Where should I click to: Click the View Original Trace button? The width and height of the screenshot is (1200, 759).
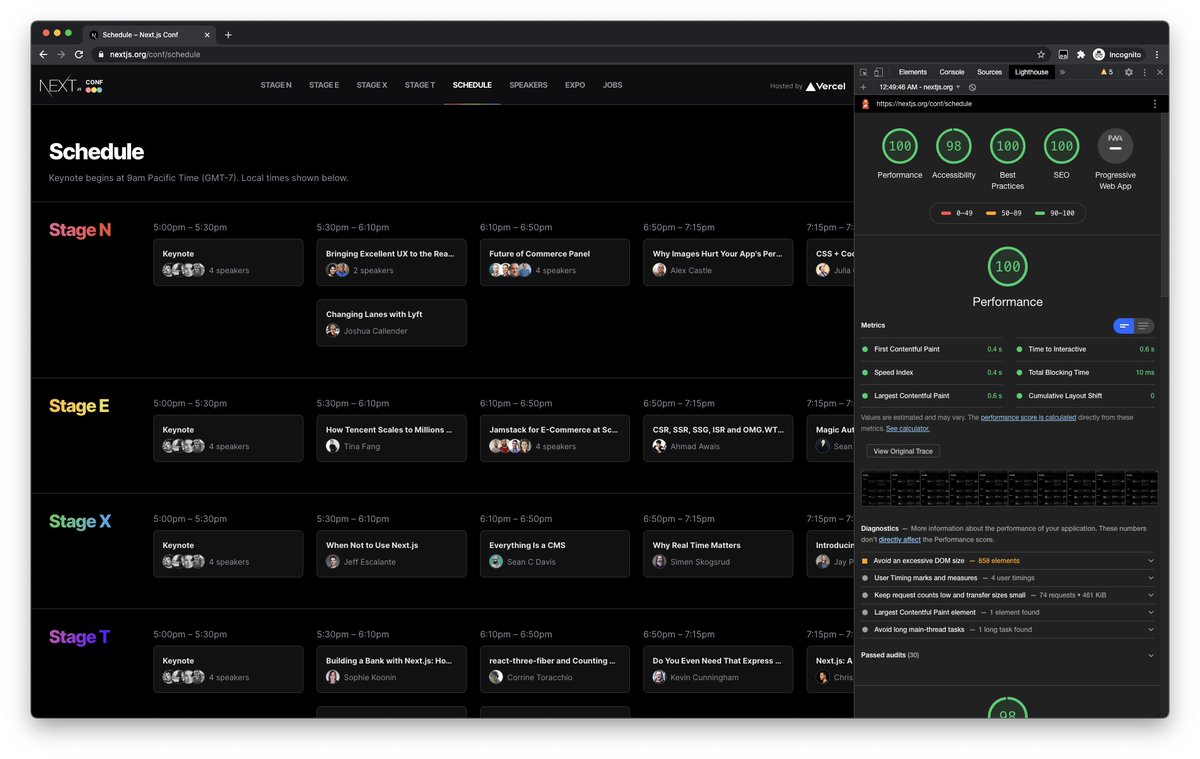(x=902, y=450)
